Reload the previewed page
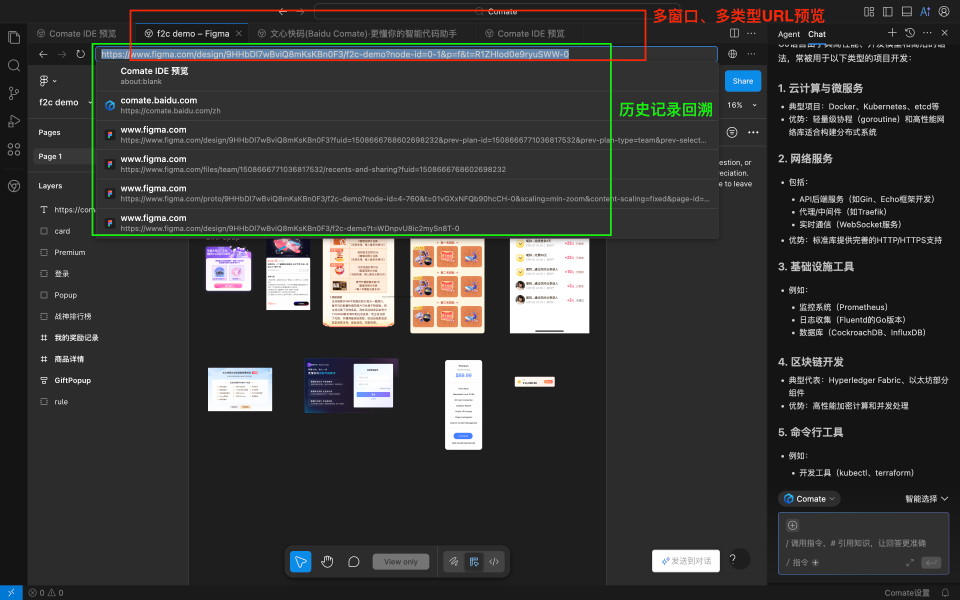960x600 pixels. click(80, 54)
